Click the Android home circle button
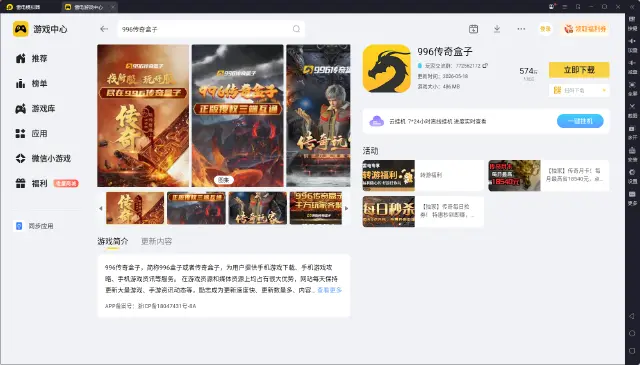The image size is (640, 365). (632, 333)
